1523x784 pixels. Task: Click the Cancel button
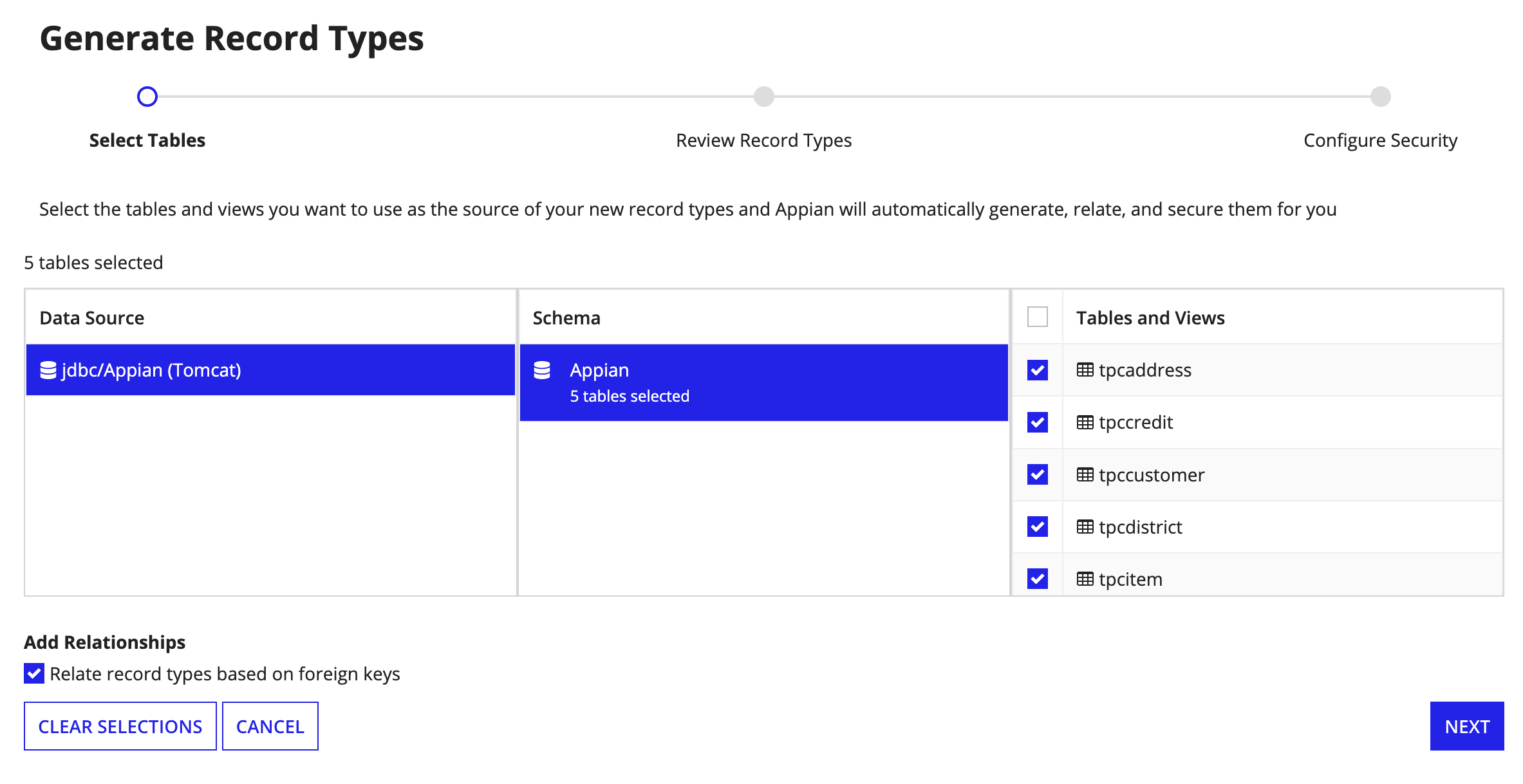270,726
